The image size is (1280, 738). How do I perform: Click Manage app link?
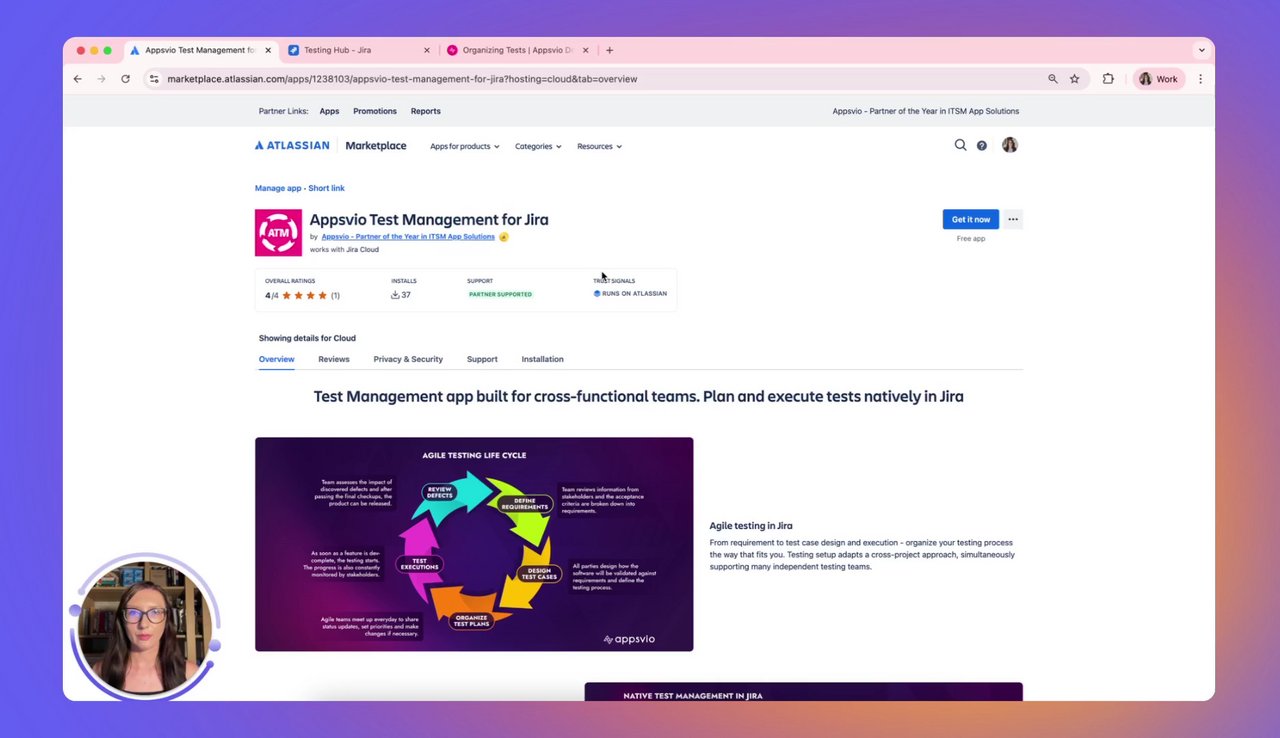coord(278,188)
